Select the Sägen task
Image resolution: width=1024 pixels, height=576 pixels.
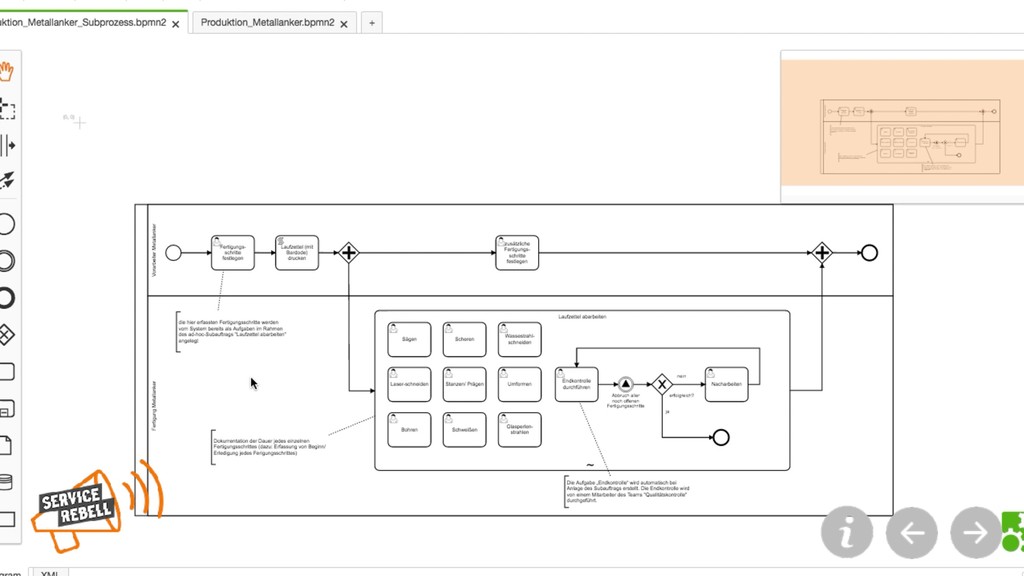click(409, 339)
